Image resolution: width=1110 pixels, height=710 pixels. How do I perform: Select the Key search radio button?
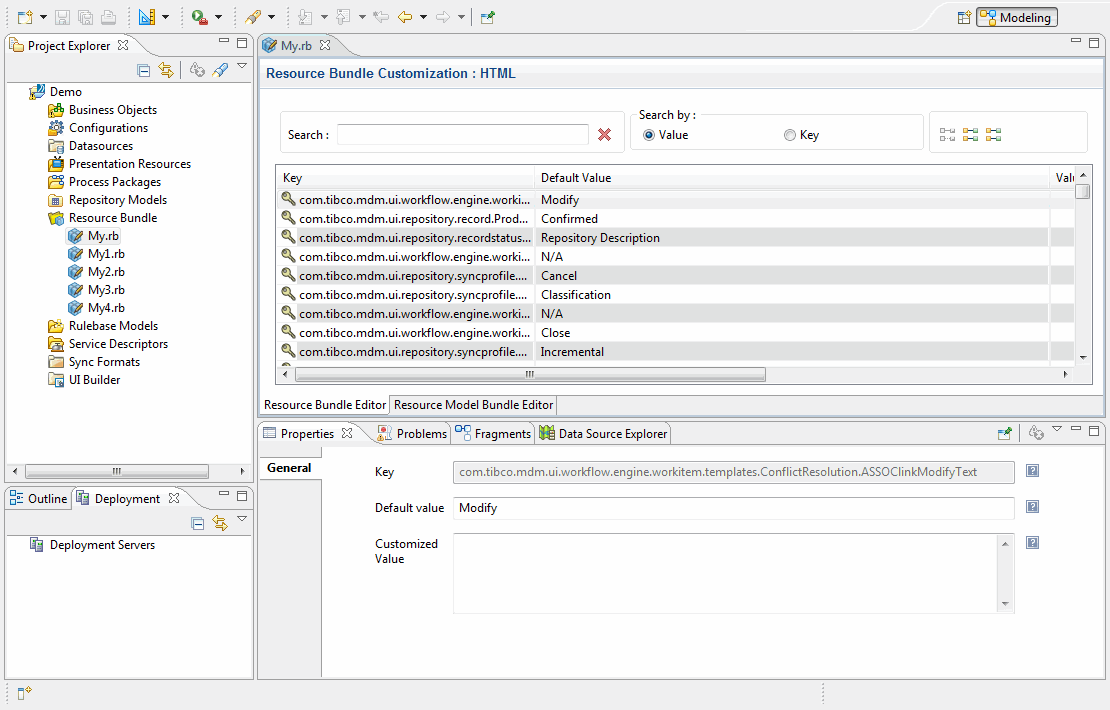(x=790, y=135)
